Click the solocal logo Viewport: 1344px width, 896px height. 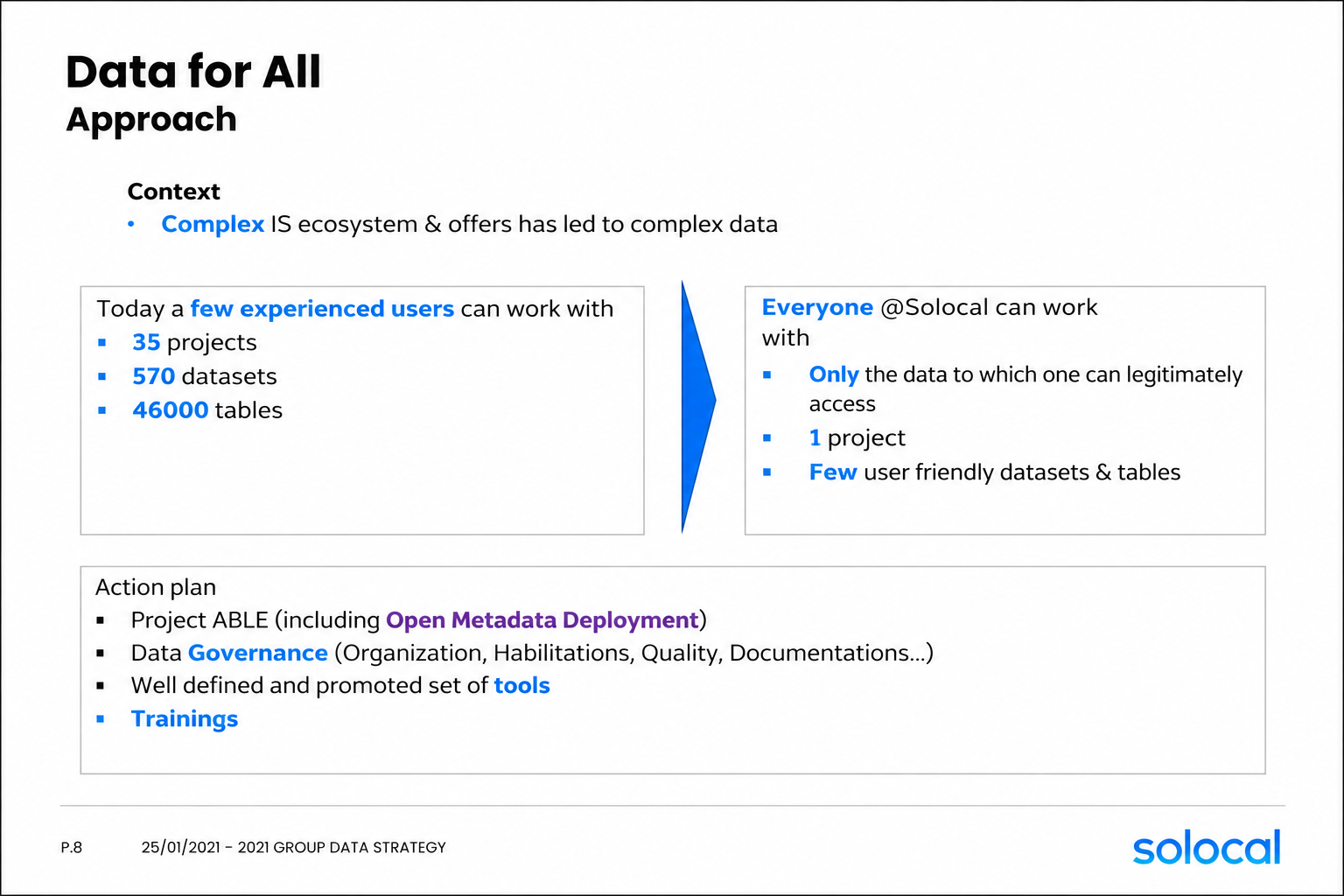click(x=1207, y=847)
